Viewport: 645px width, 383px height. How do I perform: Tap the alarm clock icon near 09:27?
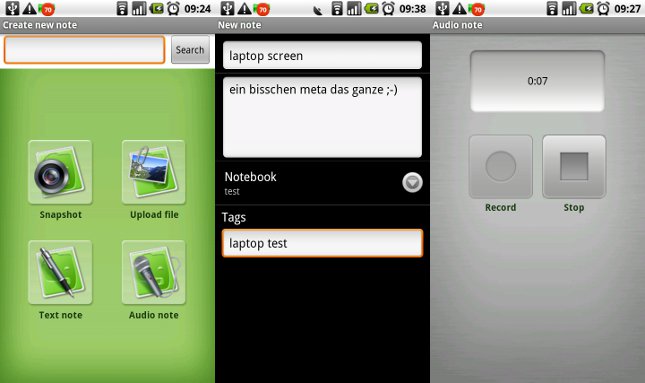[x=603, y=8]
